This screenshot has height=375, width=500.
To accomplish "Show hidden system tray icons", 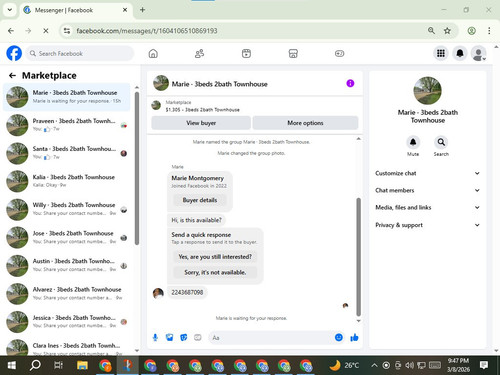I will point(374,365).
